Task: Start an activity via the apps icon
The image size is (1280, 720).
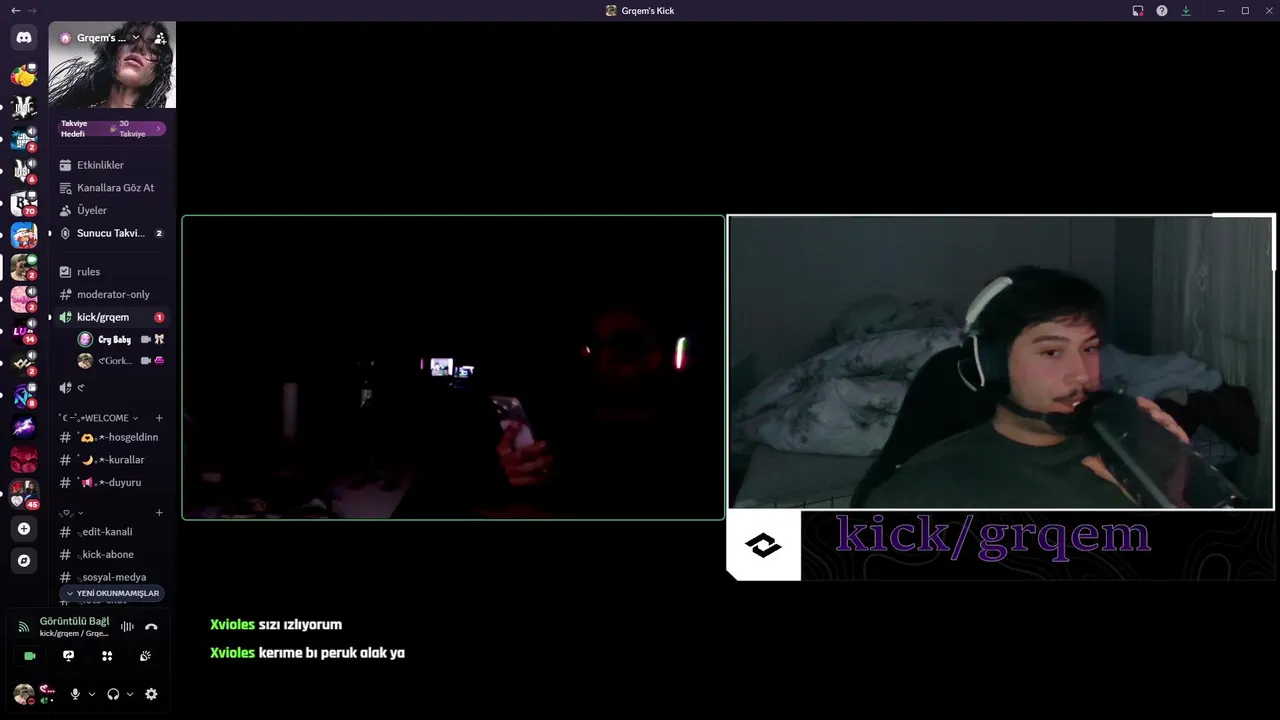Action: coord(107,656)
